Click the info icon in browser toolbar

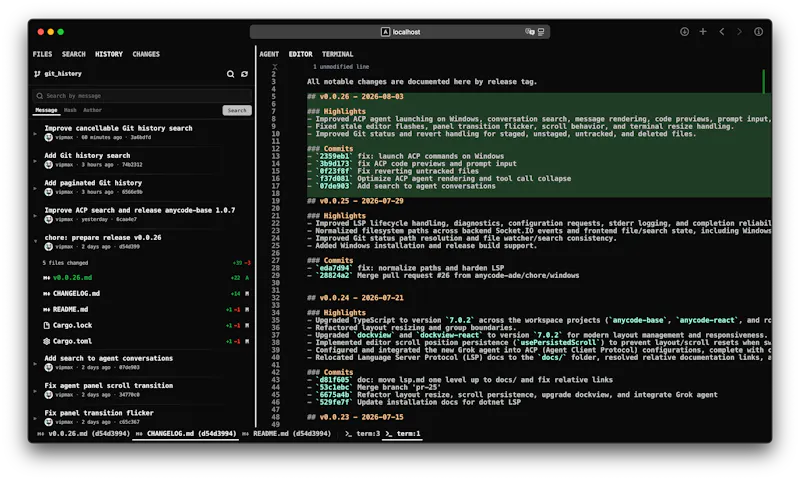point(759,32)
